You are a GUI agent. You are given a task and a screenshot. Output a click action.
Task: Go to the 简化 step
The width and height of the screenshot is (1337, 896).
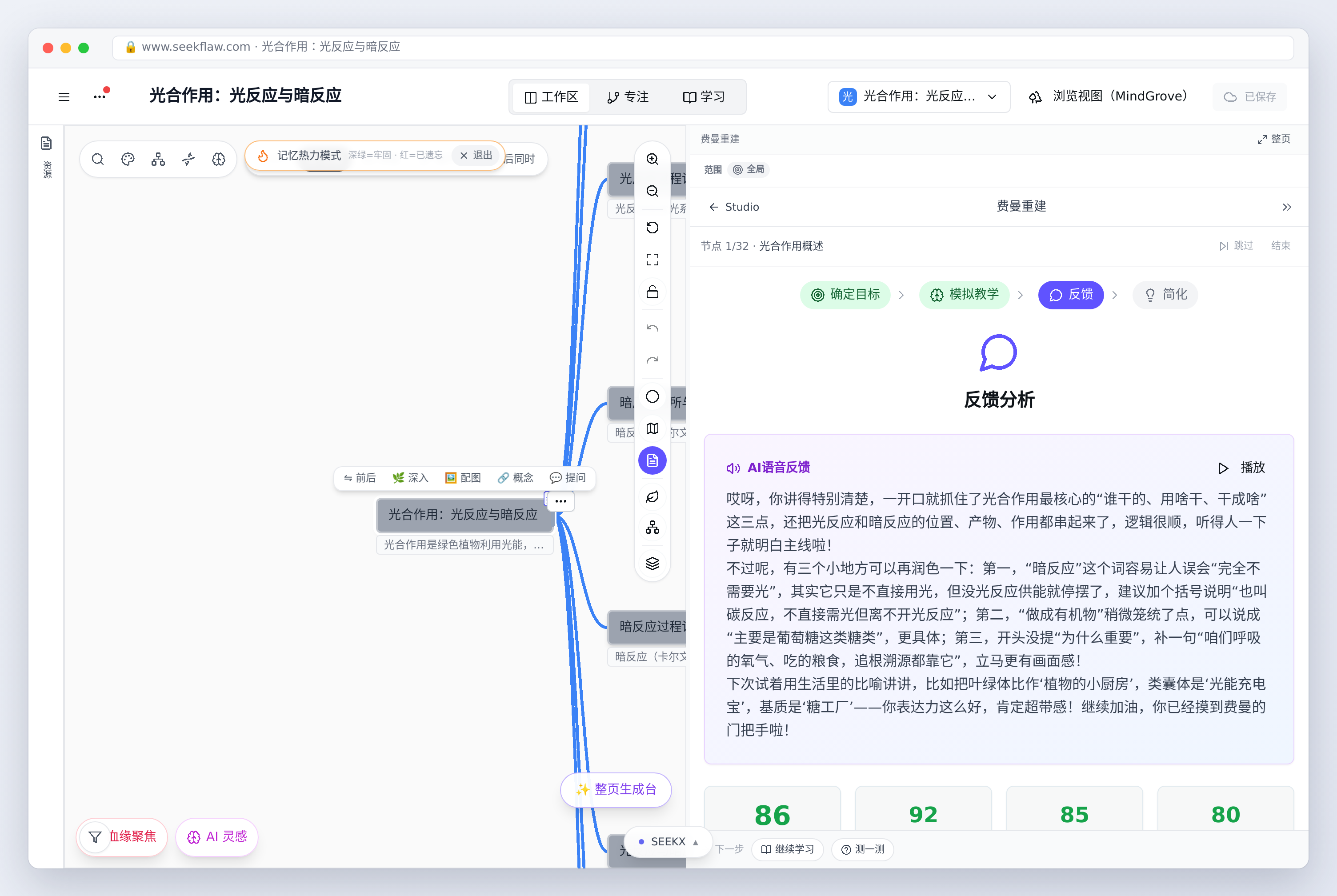[x=1165, y=295]
